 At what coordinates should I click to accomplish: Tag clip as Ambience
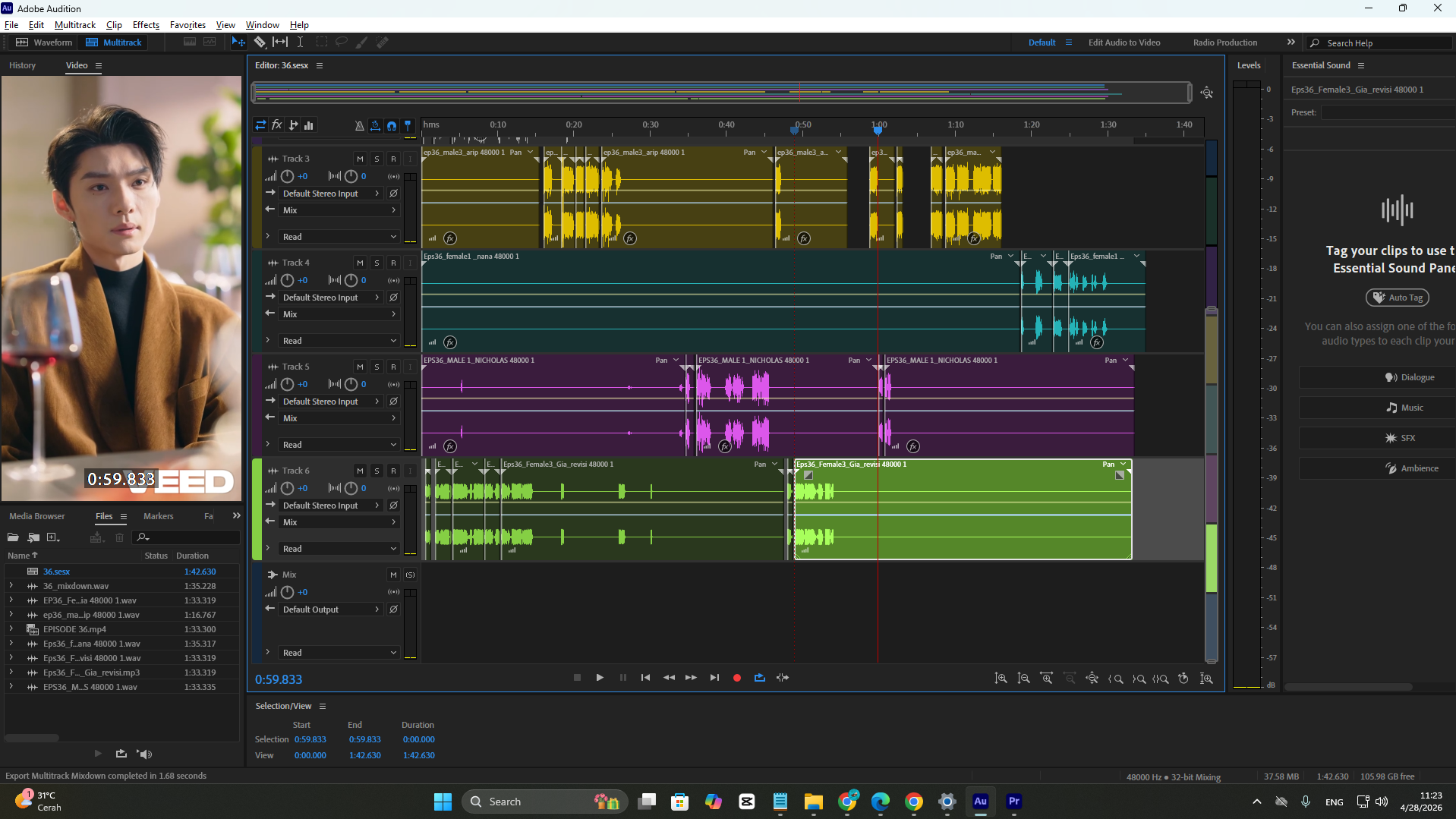[x=1377, y=468]
